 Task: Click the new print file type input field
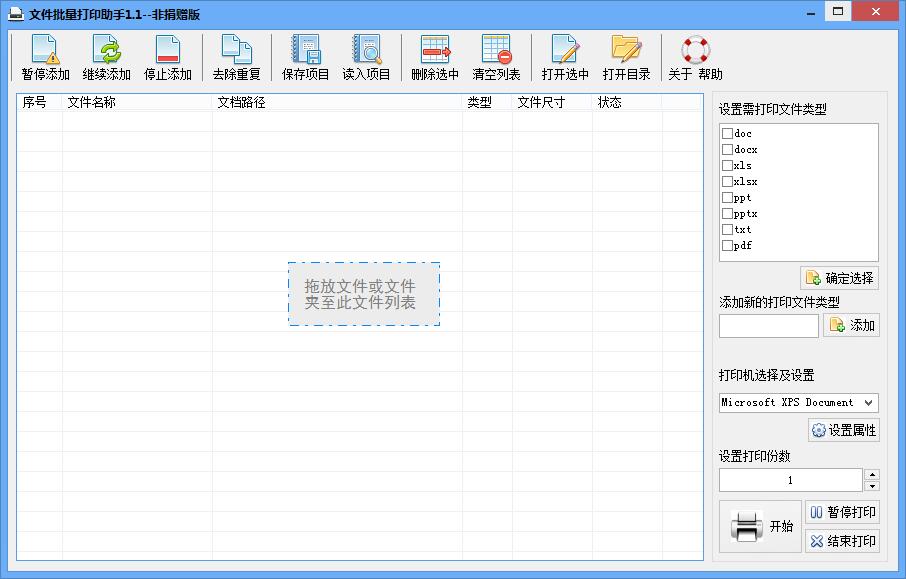tap(768, 326)
